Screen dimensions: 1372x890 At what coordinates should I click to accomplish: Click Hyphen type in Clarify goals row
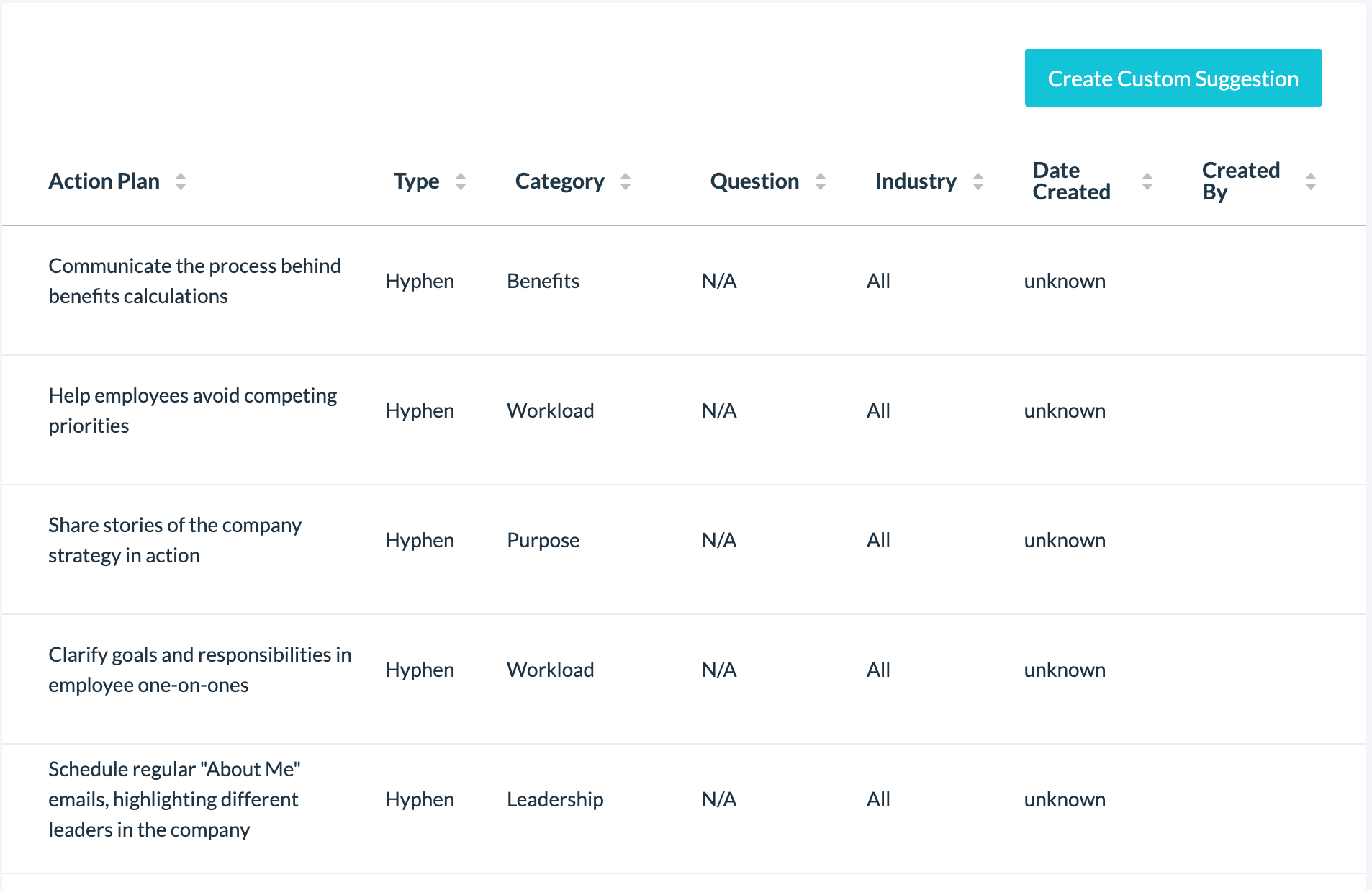[x=420, y=670]
